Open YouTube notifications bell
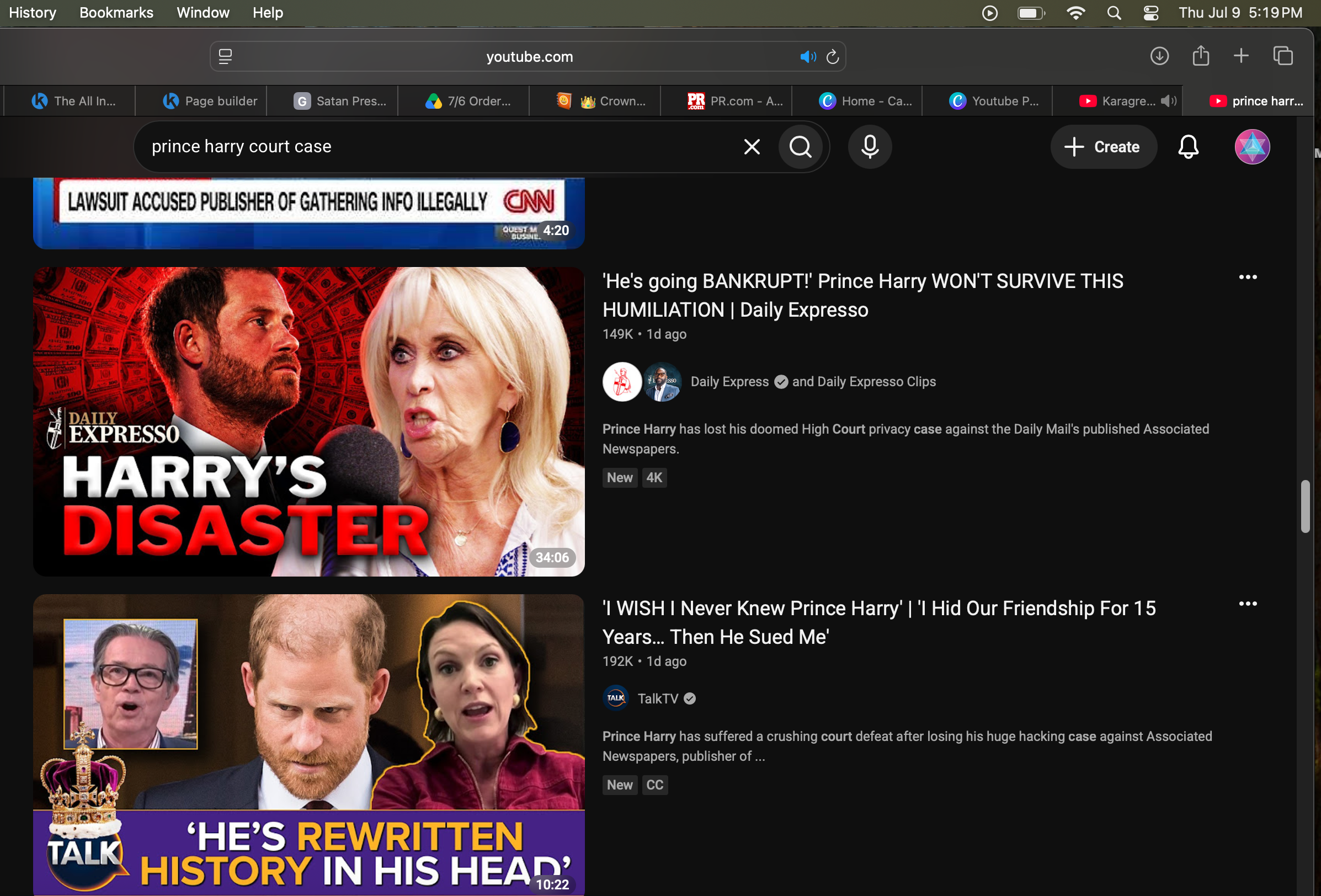 click(1188, 147)
